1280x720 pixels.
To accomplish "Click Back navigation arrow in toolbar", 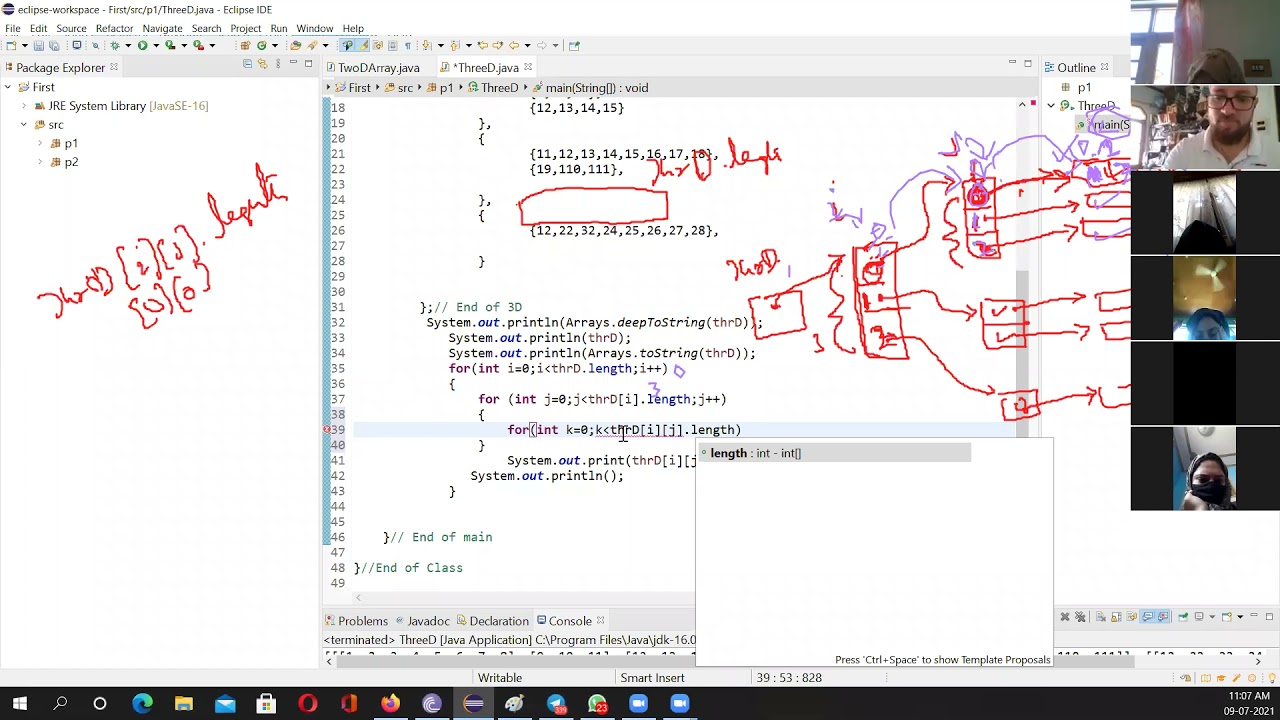I will coord(513,45).
